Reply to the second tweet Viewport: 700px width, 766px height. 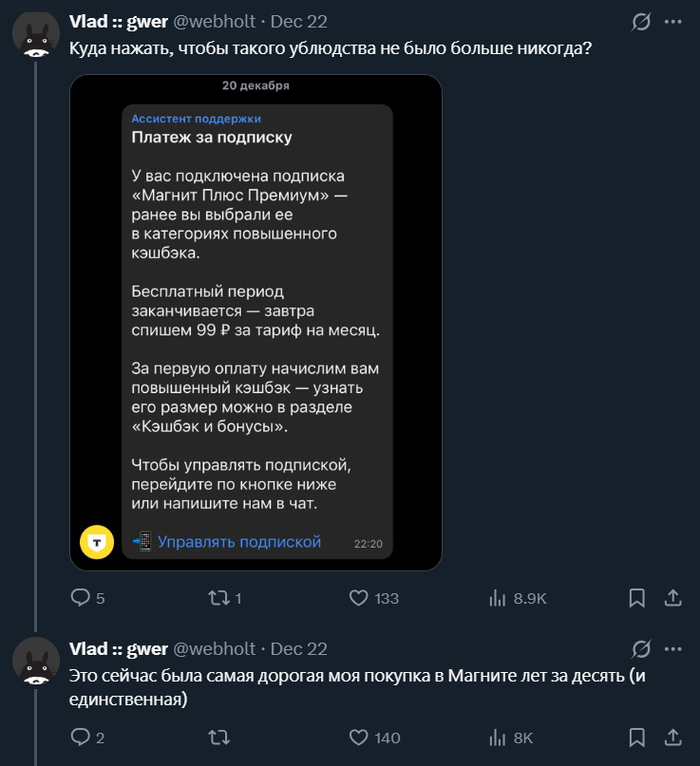click(x=81, y=737)
